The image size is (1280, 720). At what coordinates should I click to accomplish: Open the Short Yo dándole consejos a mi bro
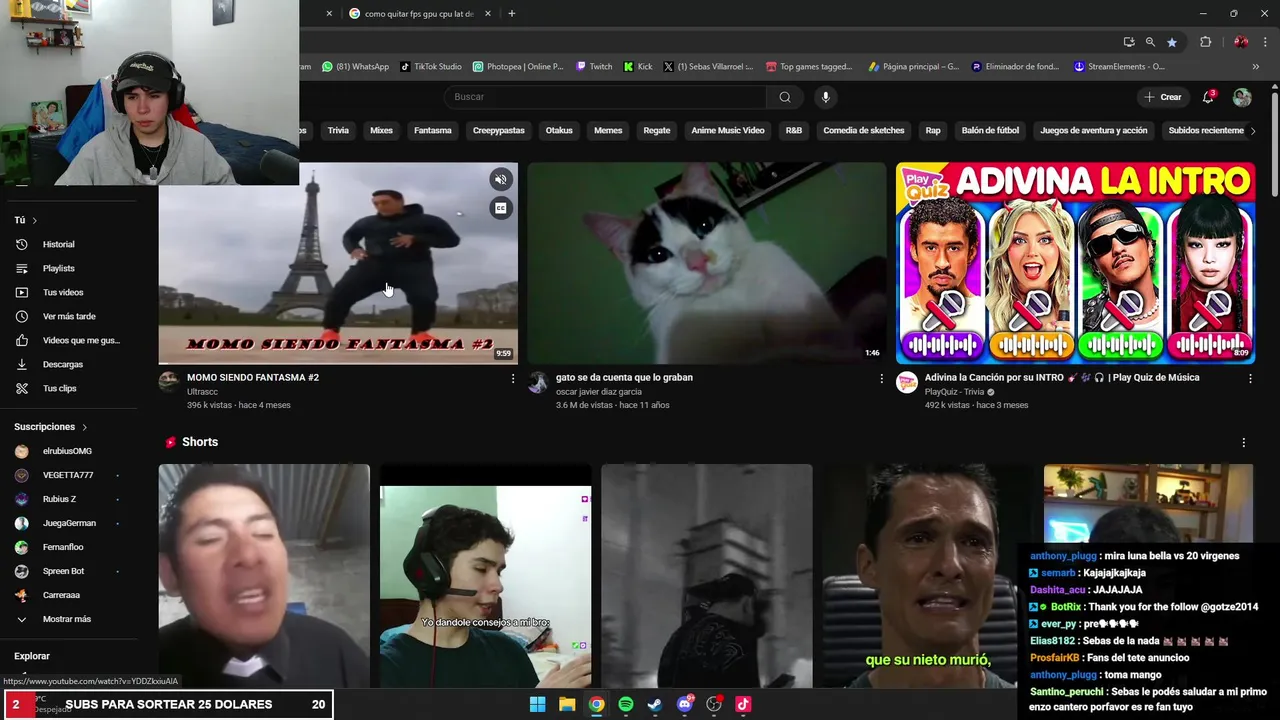tap(485, 576)
